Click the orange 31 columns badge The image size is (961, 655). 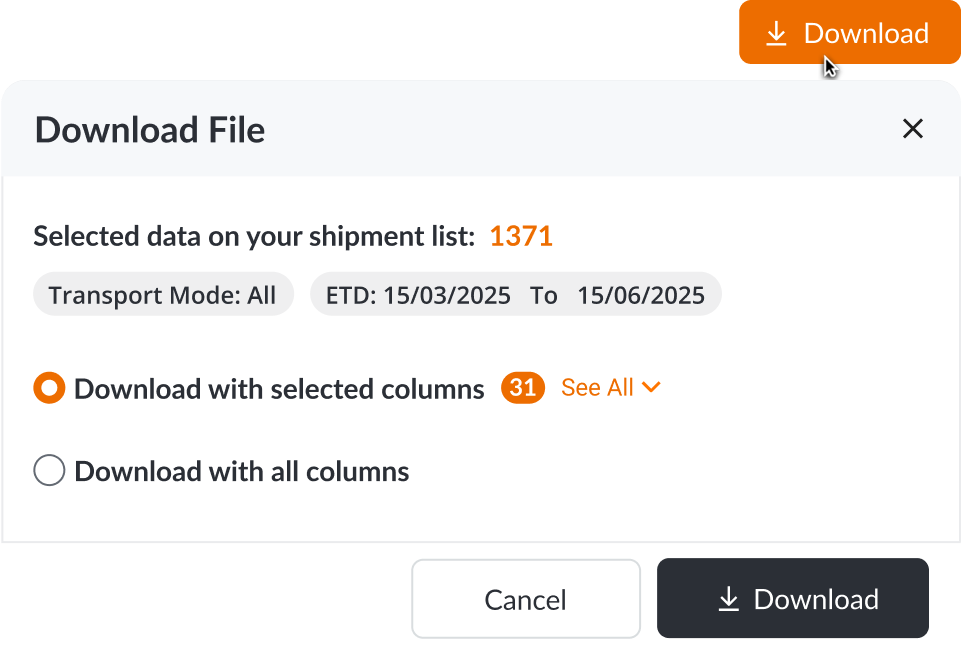[x=523, y=388]
